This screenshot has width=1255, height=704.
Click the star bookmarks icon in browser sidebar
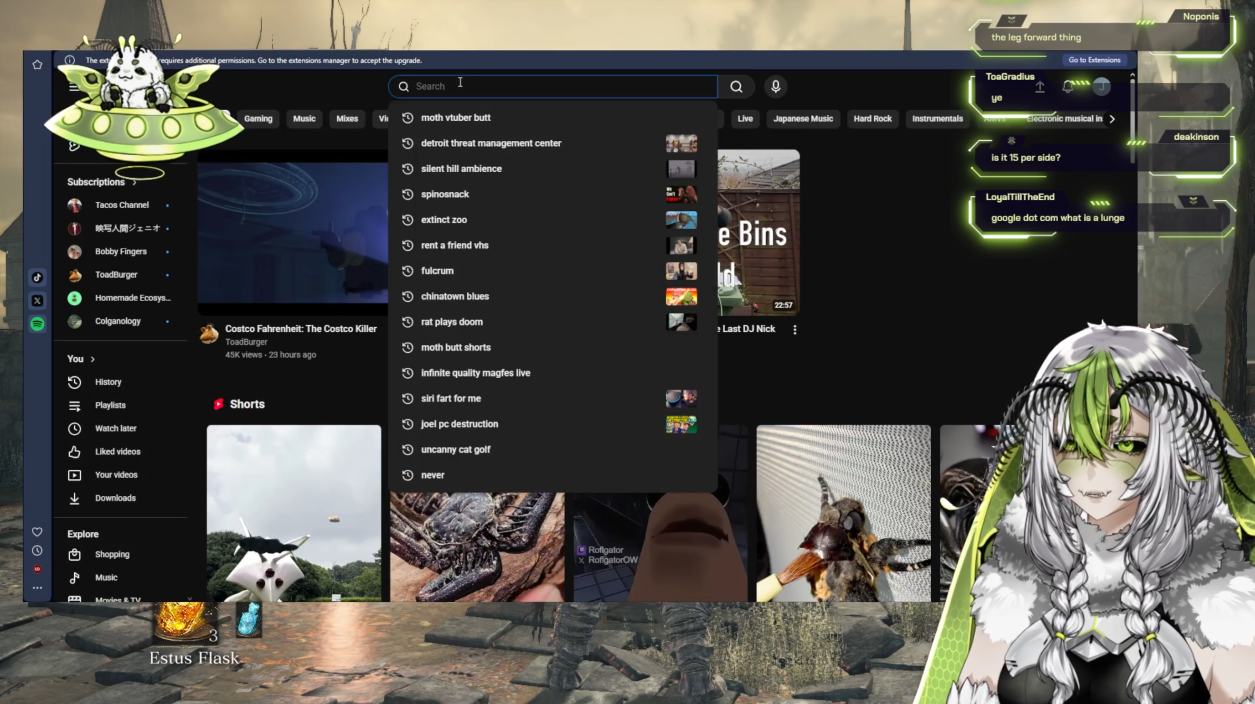click(x=37, y=64)
